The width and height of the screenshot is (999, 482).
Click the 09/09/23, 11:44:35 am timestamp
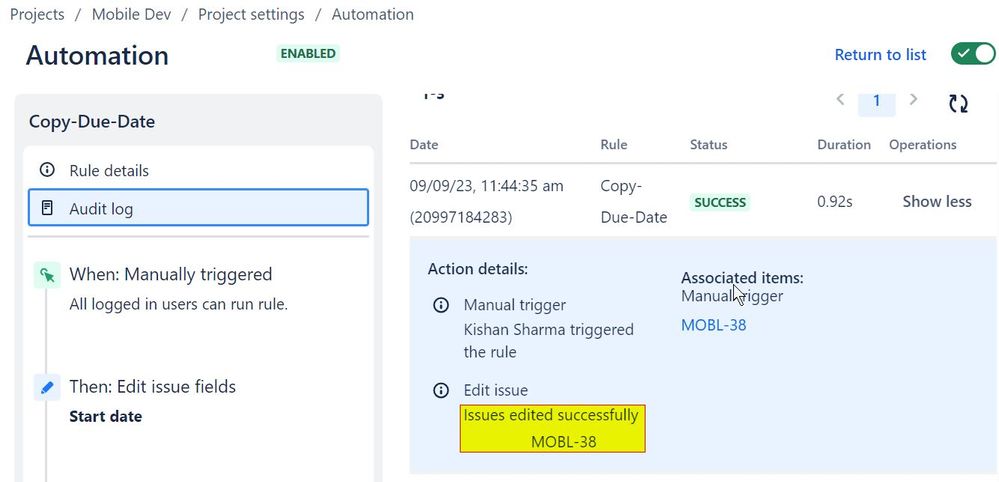click(487, 186)
